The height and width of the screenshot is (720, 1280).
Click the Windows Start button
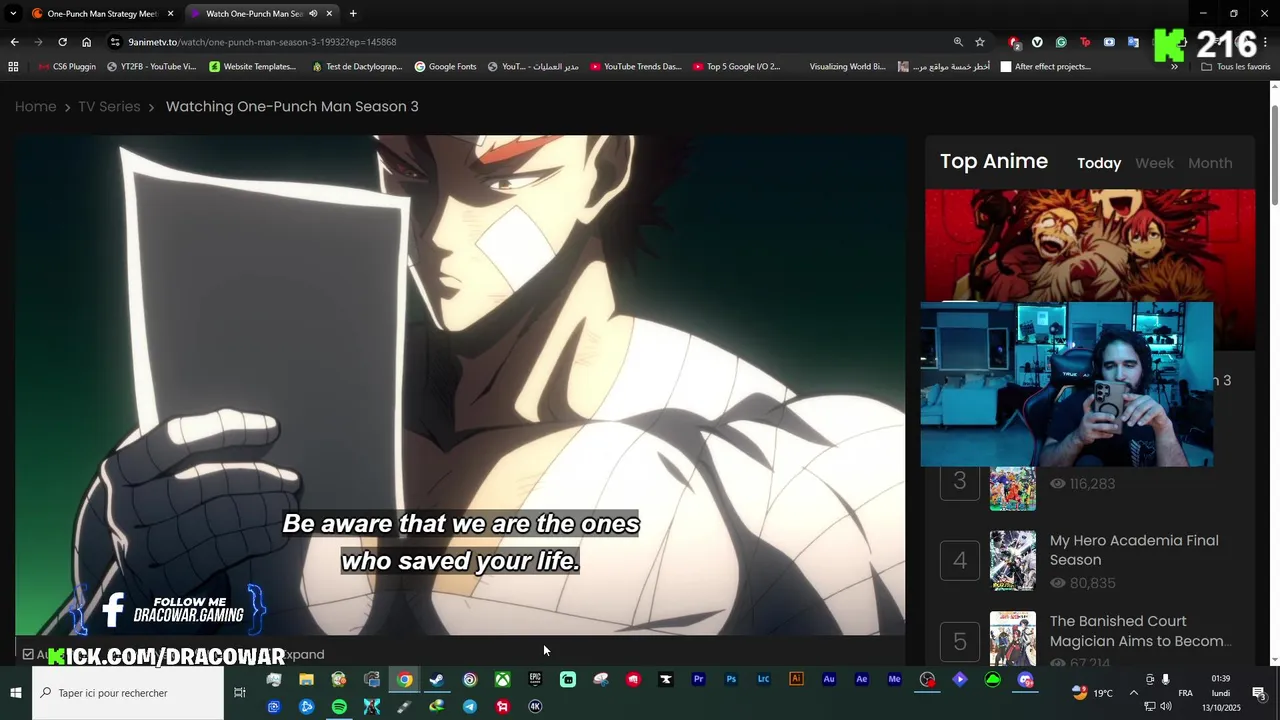click(x=16, y=693)
